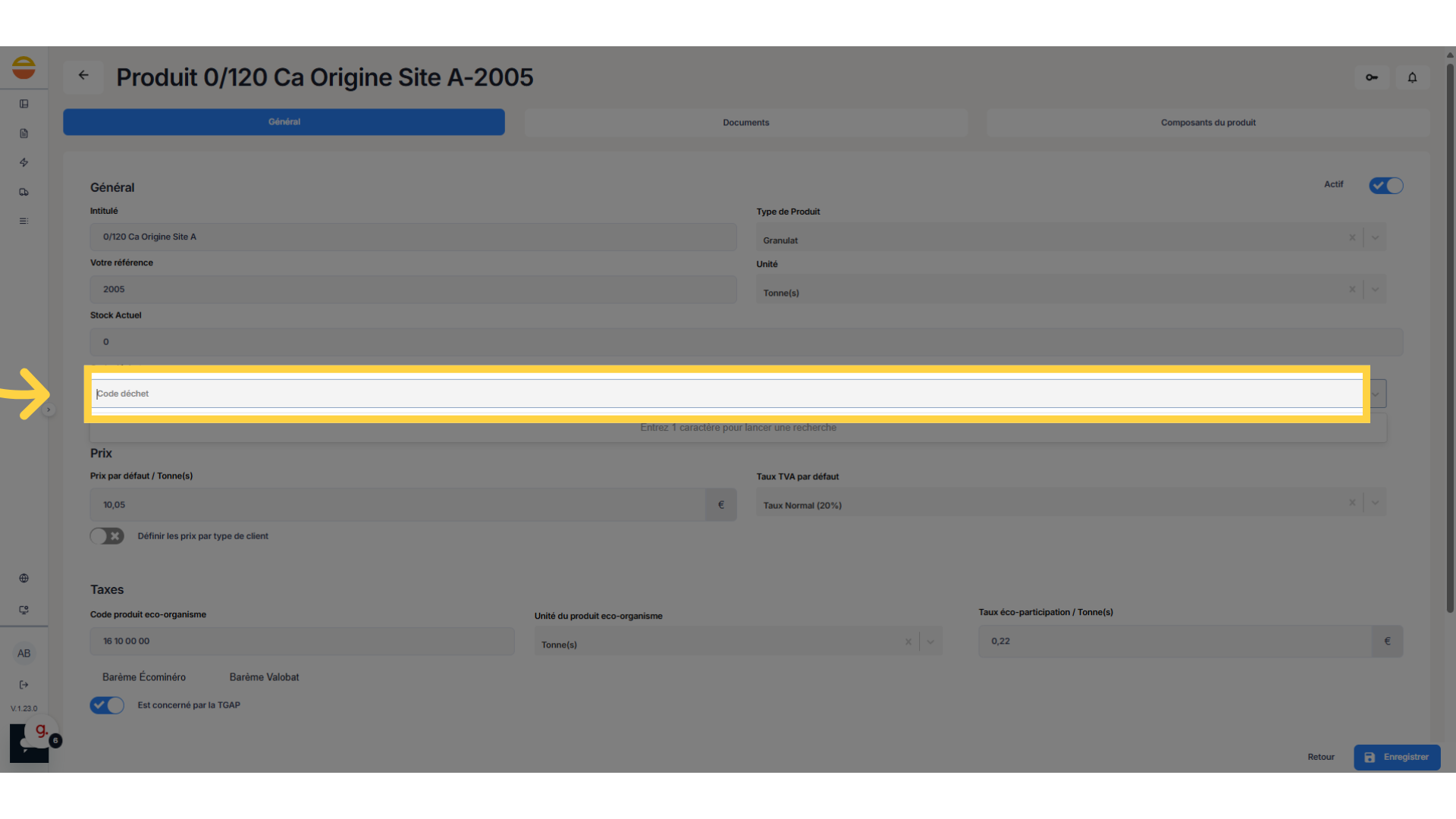Click the key icon in header
Image resolution: width=1456 pixels, height=819 pixels.
coord(1372,77)
